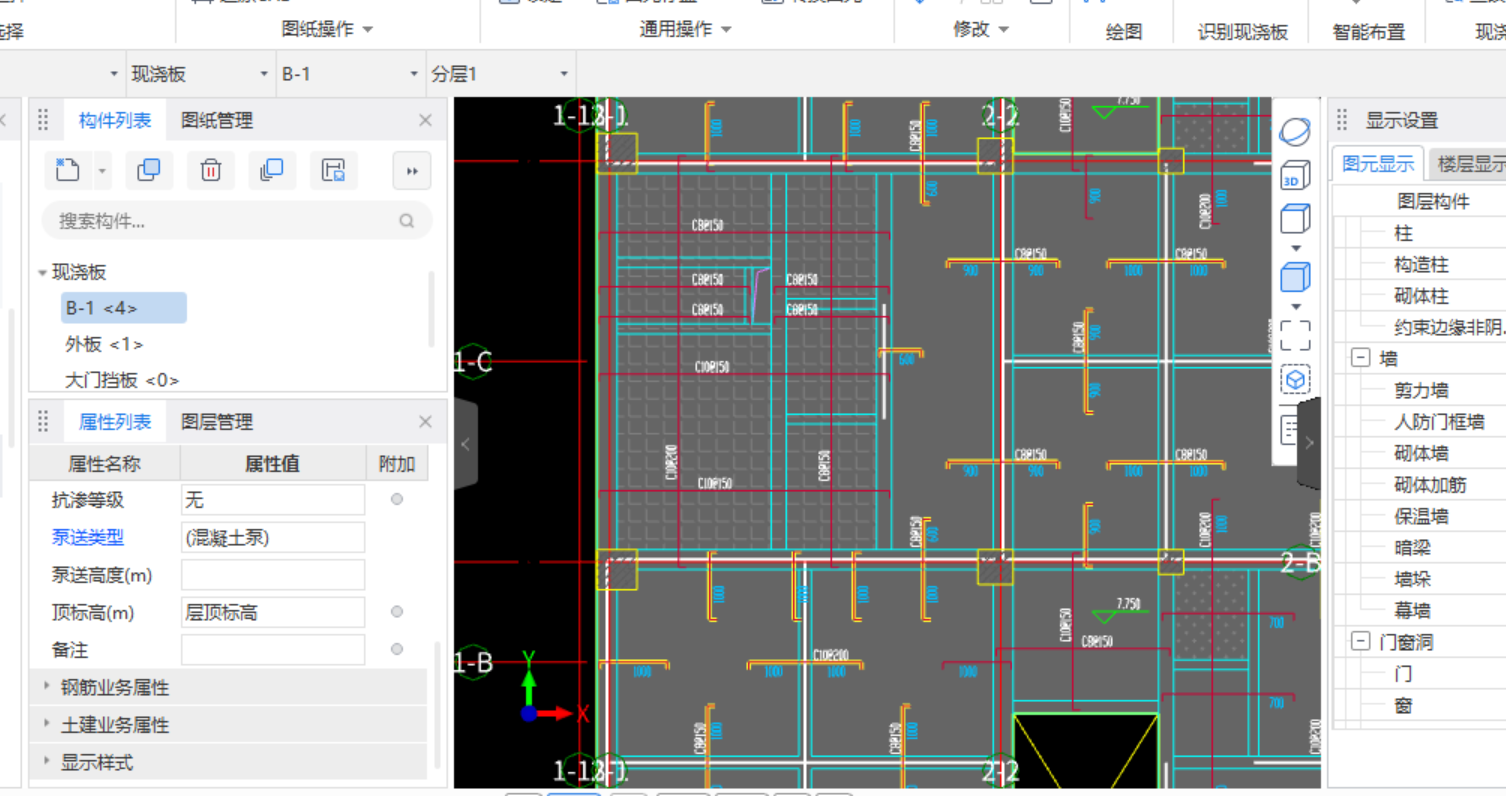The height and width of the screenshot is (796, 1506).
Task: Click the new component icon
Action: (x=67, y=170)
